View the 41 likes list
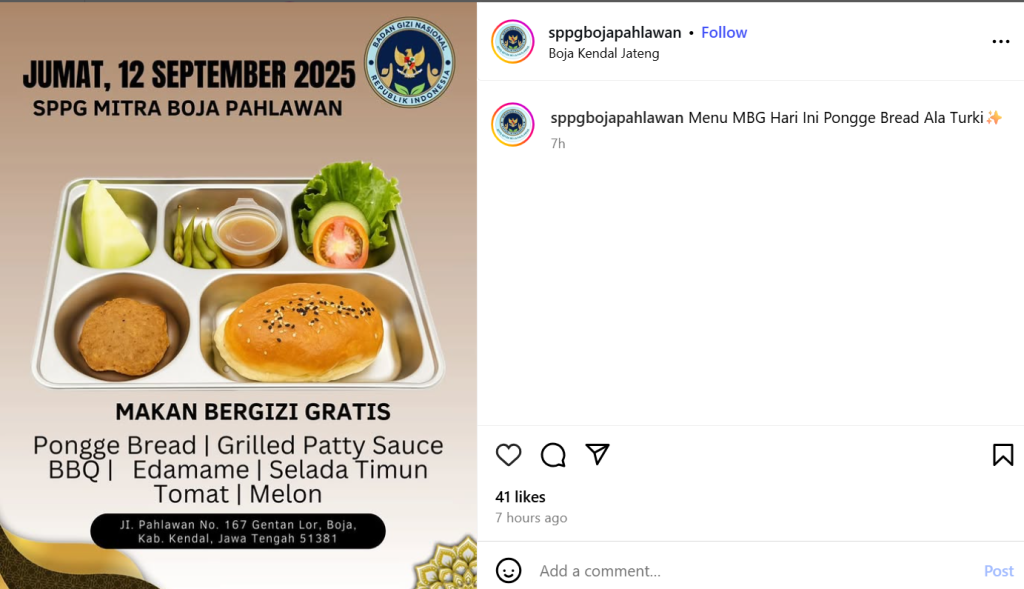The image size is (1024, 589). (520, 497)
